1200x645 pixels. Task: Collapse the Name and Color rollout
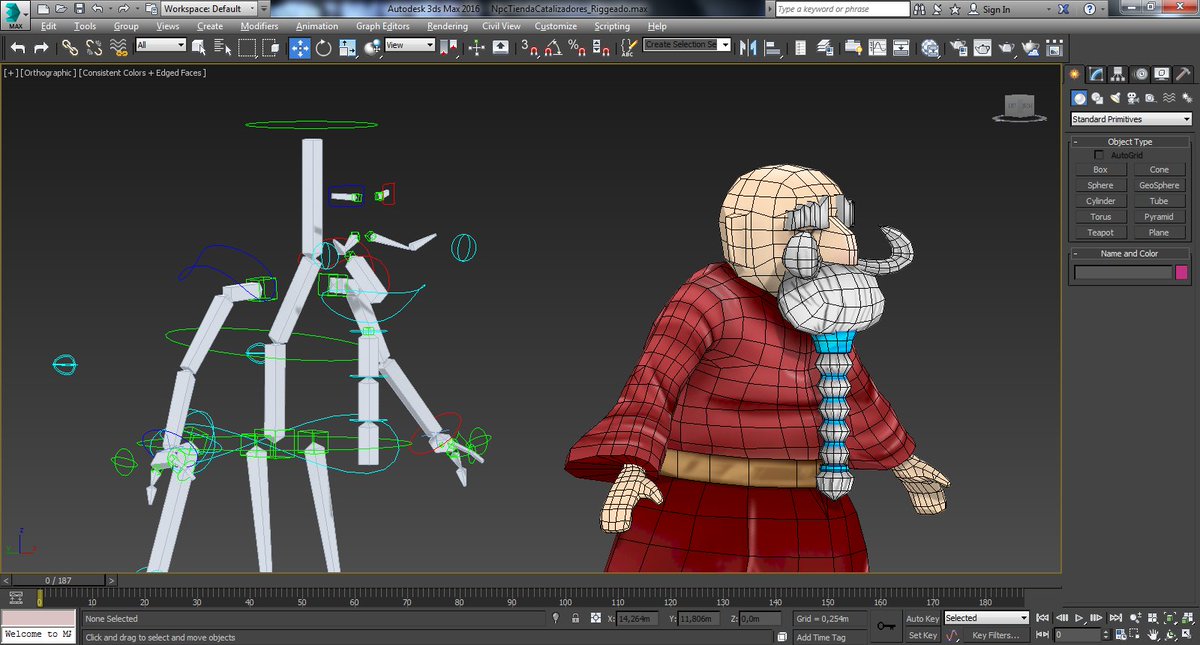1130,254
